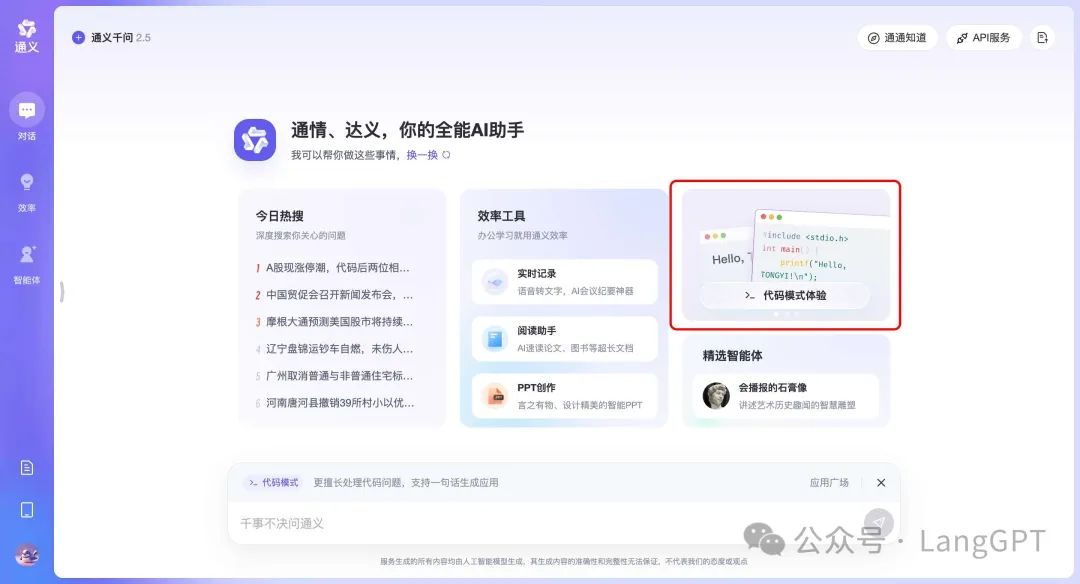The image size is (1080, 584).
Task: Click the top-right notes icon
Action: click(1042, 37)
